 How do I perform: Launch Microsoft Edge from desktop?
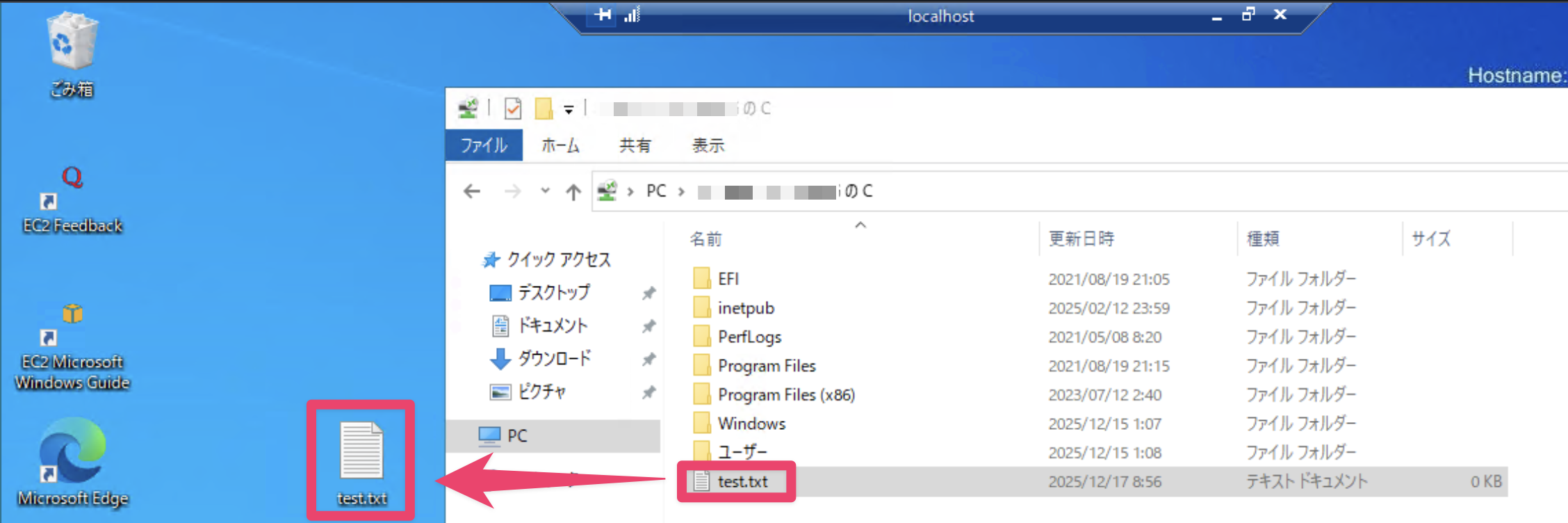point(72,463)
